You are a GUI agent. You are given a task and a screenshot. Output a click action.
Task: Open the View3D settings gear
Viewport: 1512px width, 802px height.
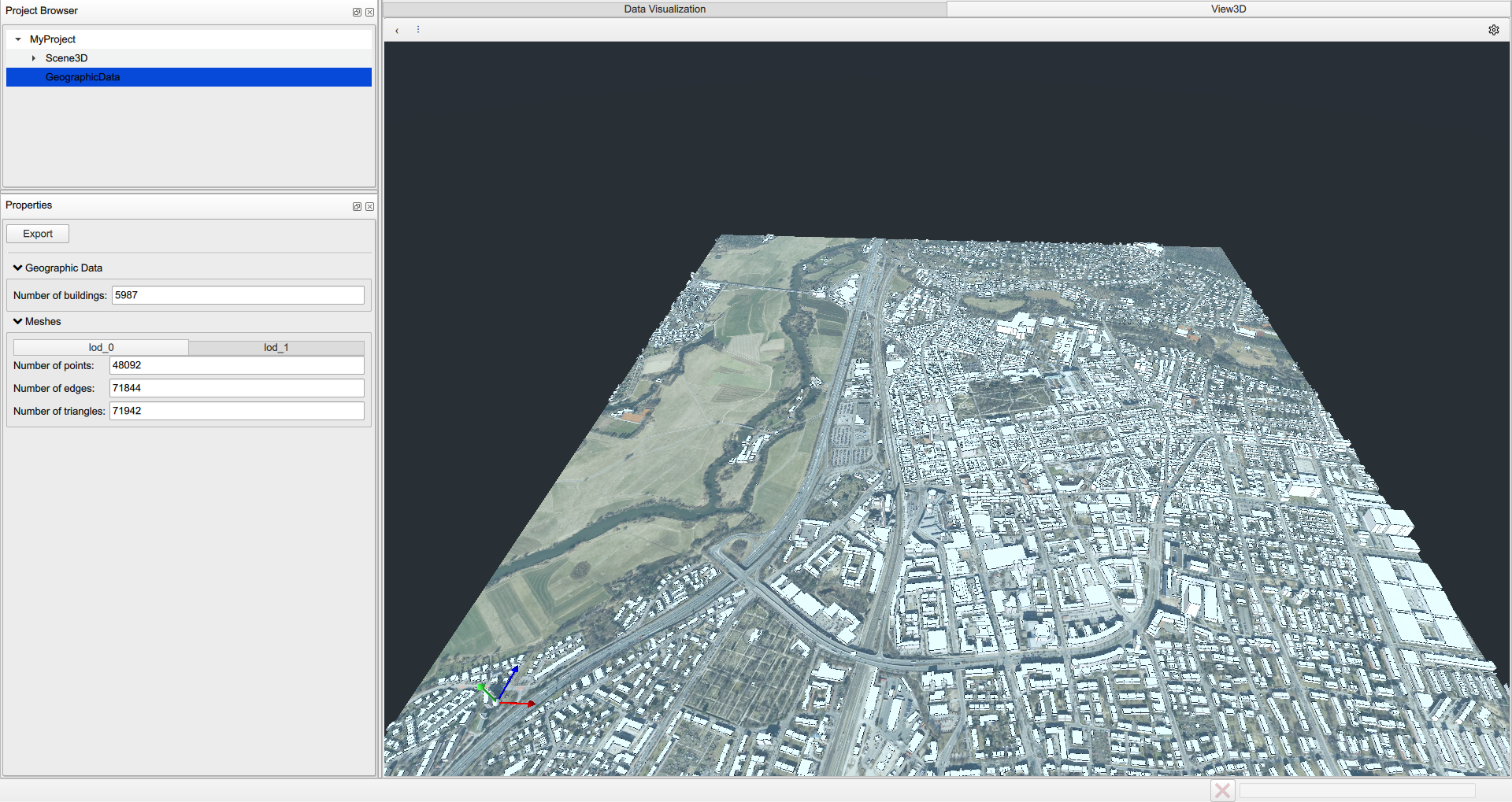(x=1494, y=30)
